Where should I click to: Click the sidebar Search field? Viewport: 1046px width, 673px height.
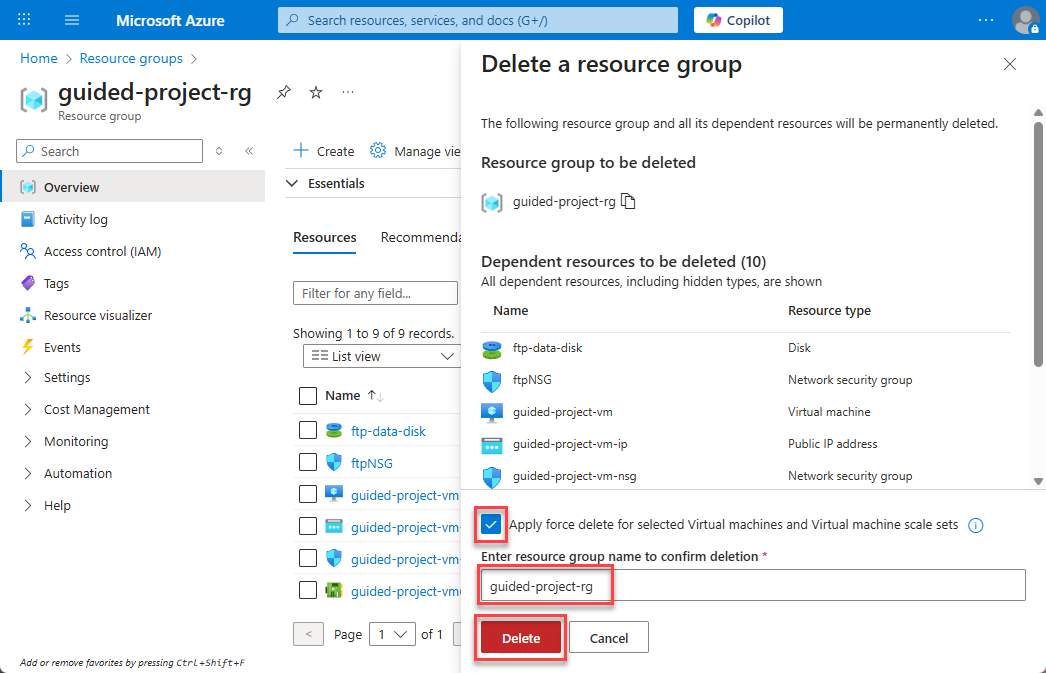[109, 151]
